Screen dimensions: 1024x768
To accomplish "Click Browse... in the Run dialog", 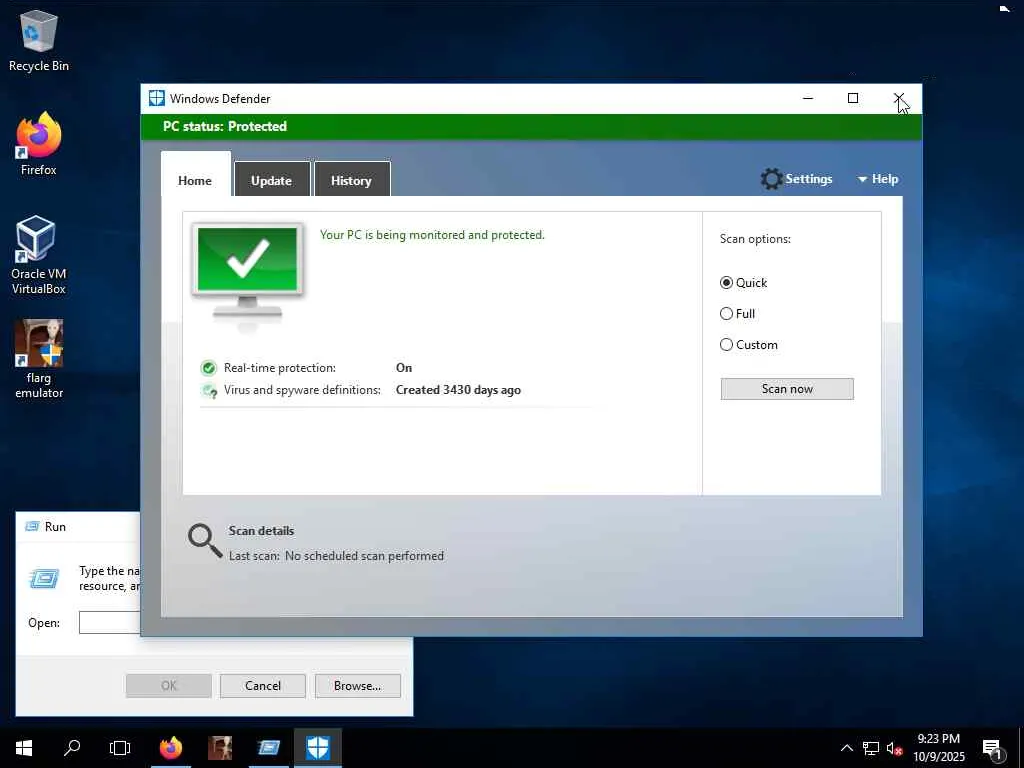I will 357,686.
